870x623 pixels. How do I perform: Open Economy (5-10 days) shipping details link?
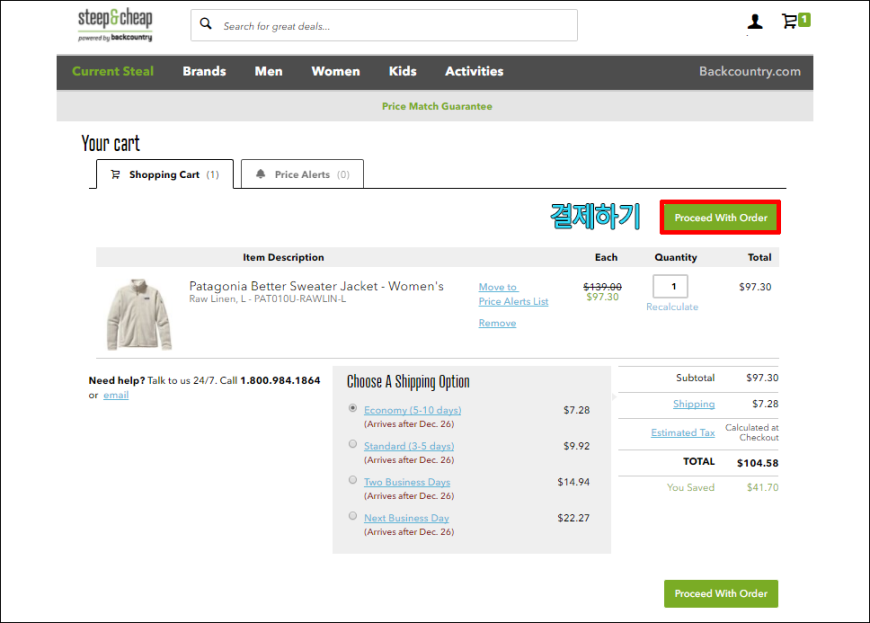[x=412, y=410]
